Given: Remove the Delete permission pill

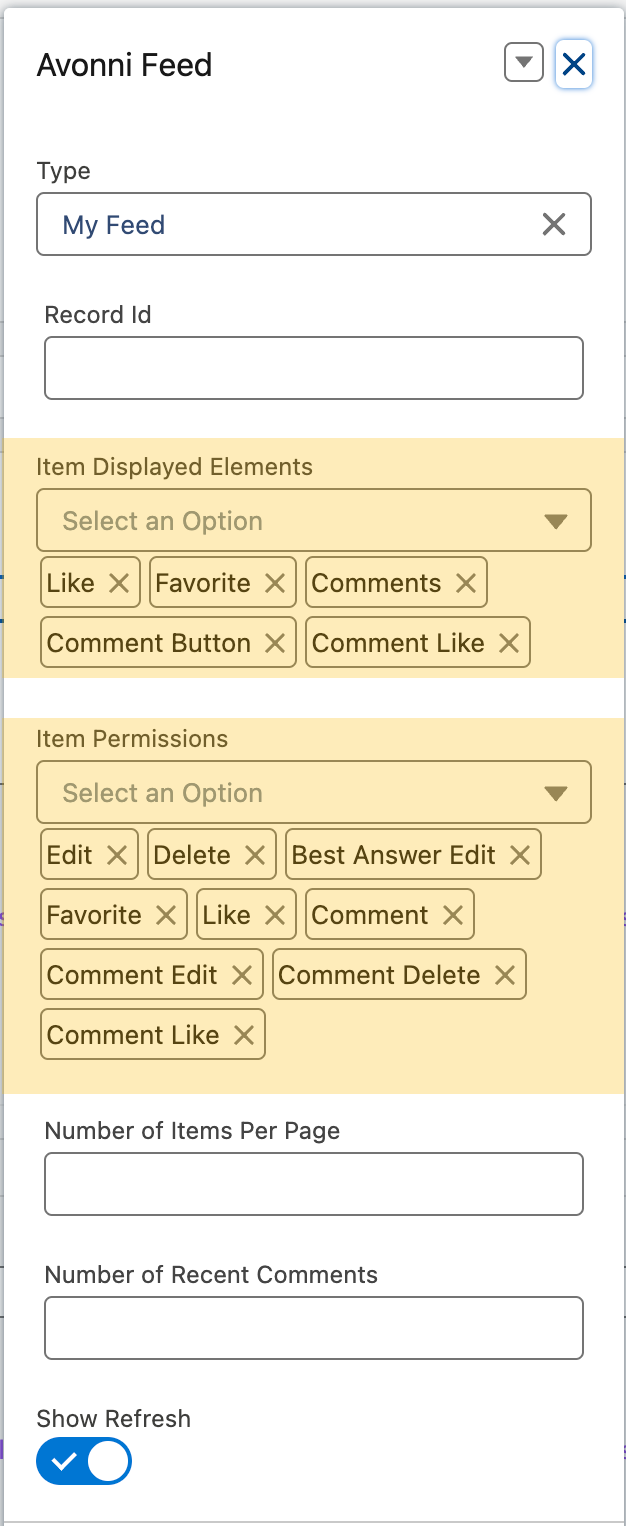Looking at the screenshot, I should pos(255,856).
